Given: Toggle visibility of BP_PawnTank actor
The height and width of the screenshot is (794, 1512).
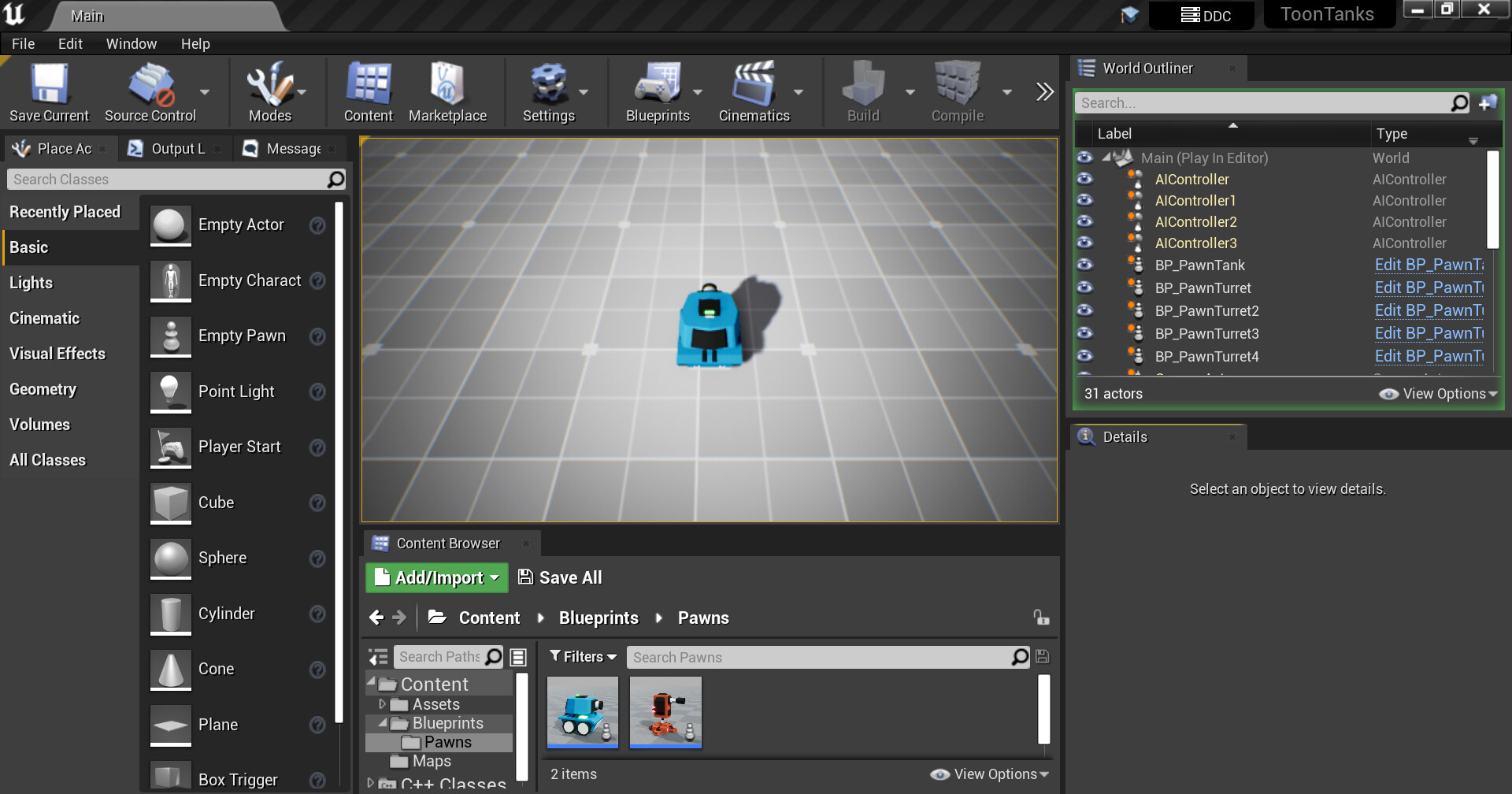Looking at the screenshot, I should pyautogui.click(x=1084, y=265).
